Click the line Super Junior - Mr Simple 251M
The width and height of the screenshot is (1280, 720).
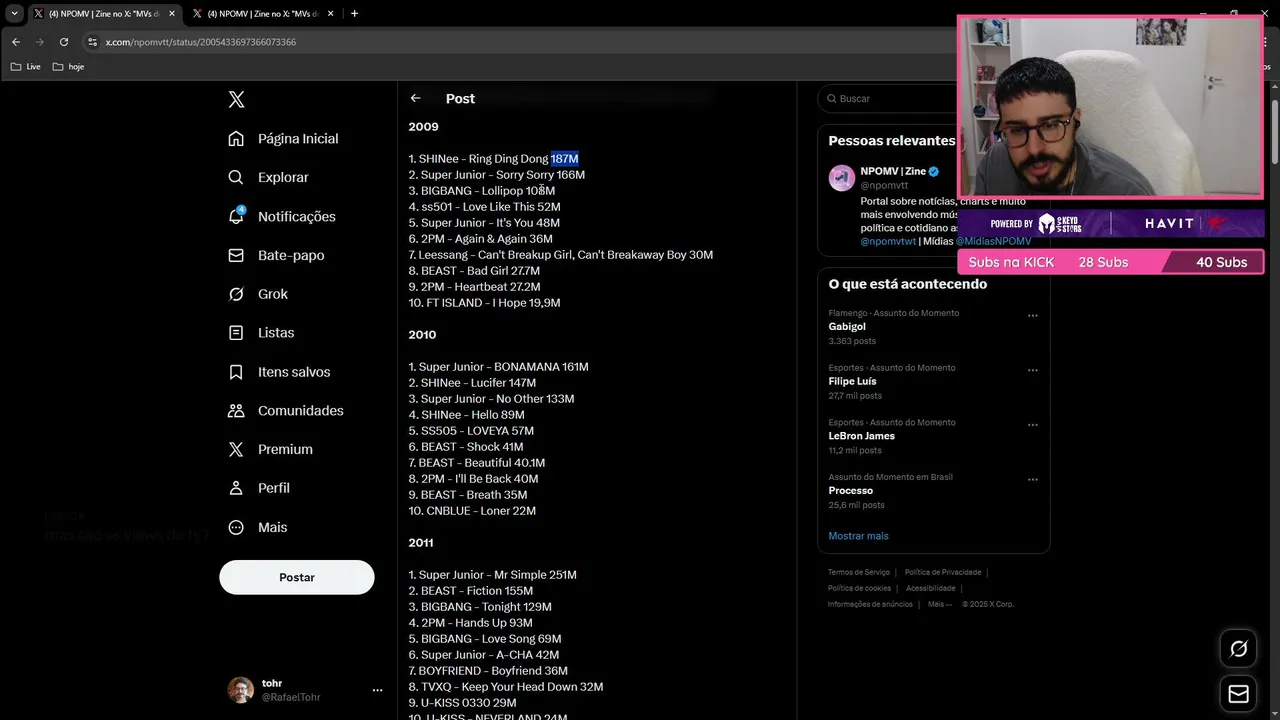(x=492, y=575)
